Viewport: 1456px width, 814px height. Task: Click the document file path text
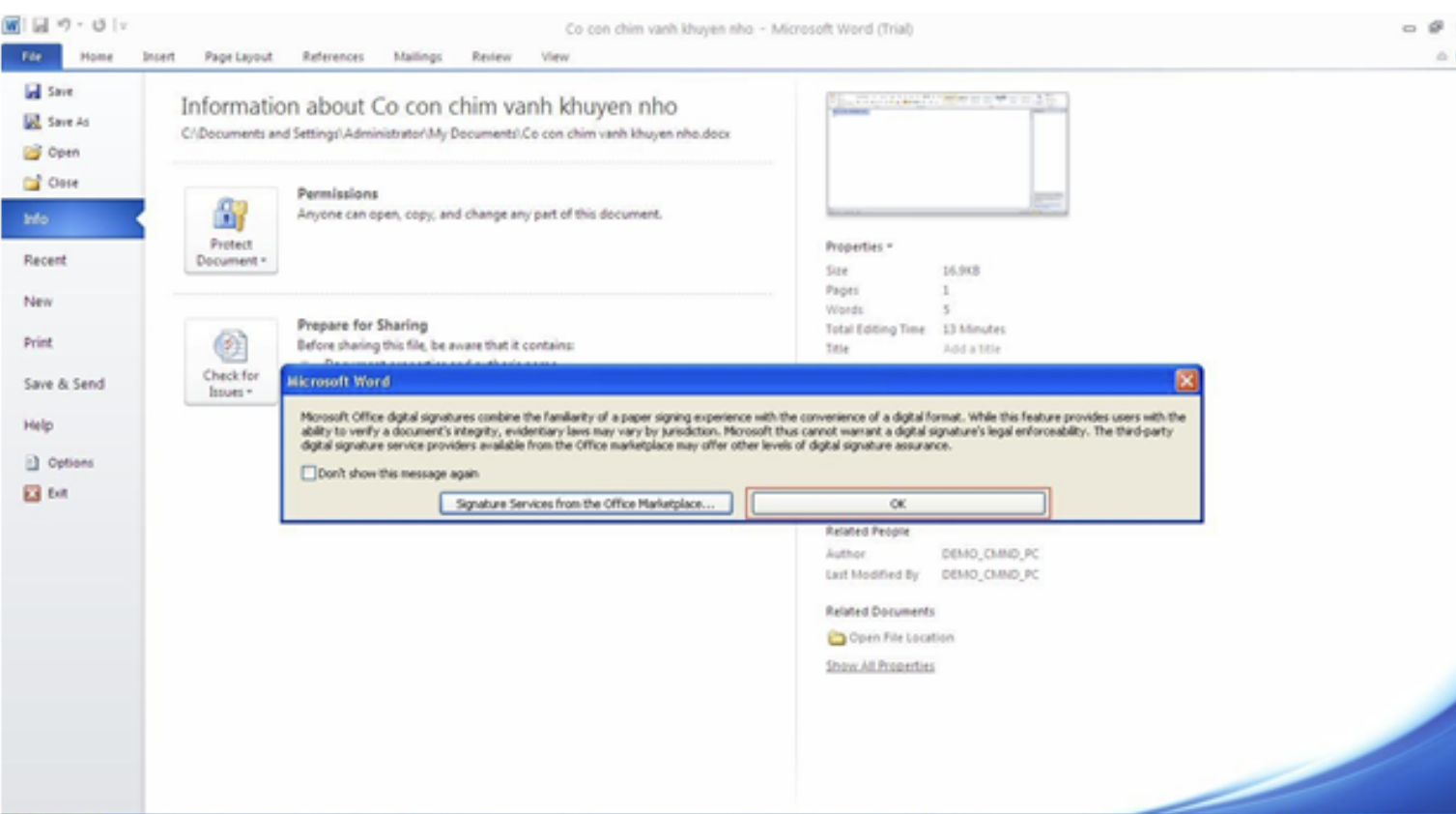(455, 133)
